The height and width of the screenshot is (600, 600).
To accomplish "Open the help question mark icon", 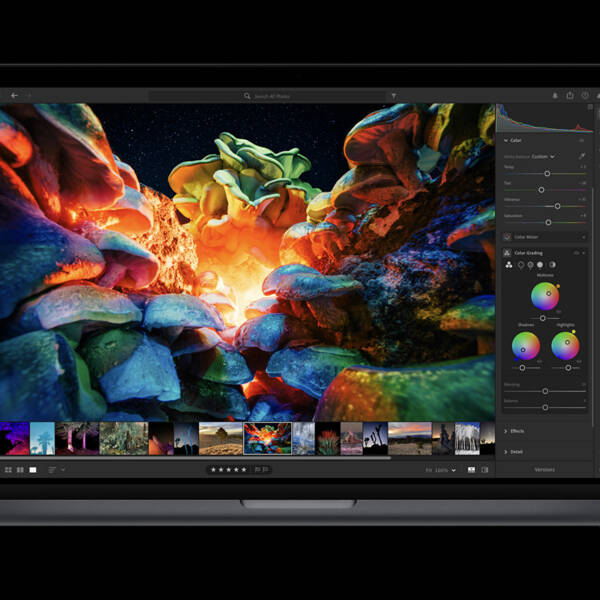I will pos(585,96).
